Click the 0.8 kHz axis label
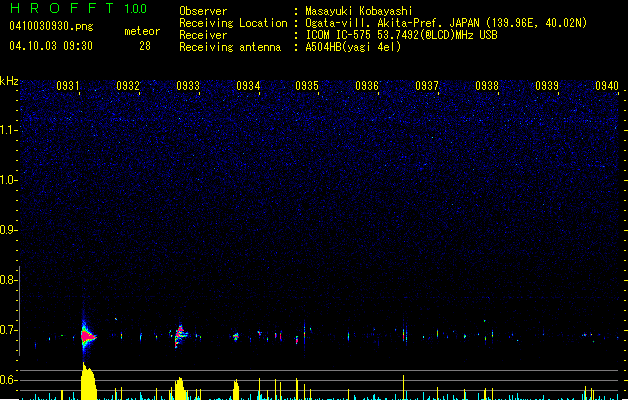Viewport: 629px width, 400px height. (8, 280)
